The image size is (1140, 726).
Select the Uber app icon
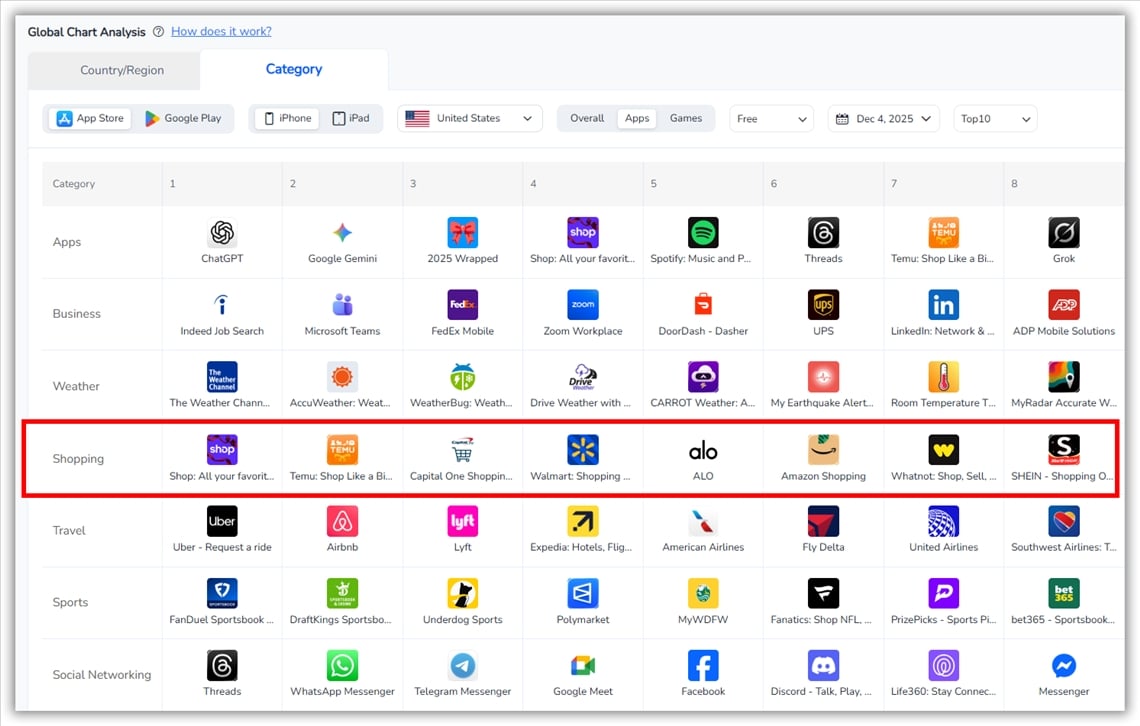(222, 521)
